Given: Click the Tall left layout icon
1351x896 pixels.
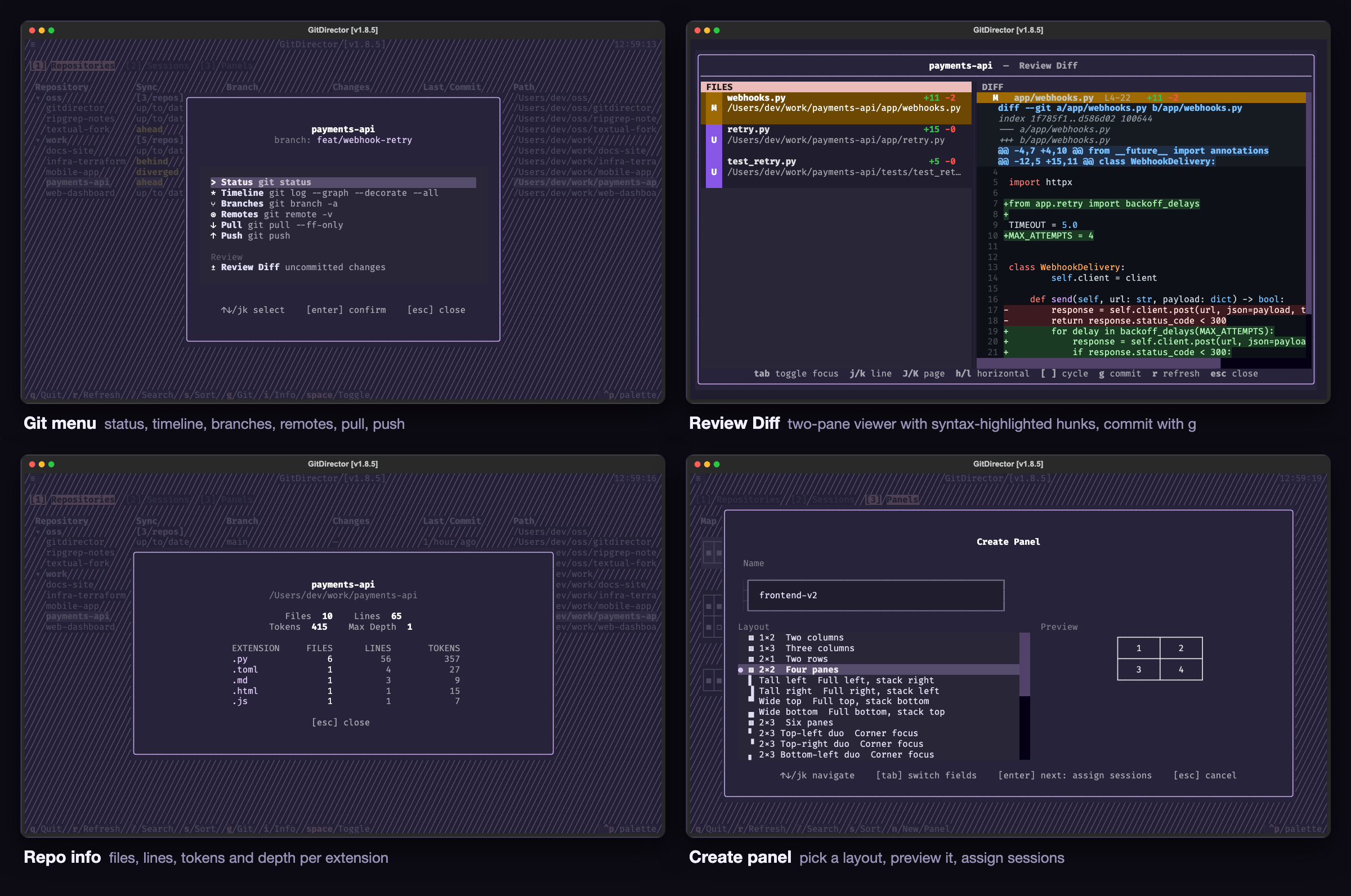Looking at the screenshot, I should point(750,680).
